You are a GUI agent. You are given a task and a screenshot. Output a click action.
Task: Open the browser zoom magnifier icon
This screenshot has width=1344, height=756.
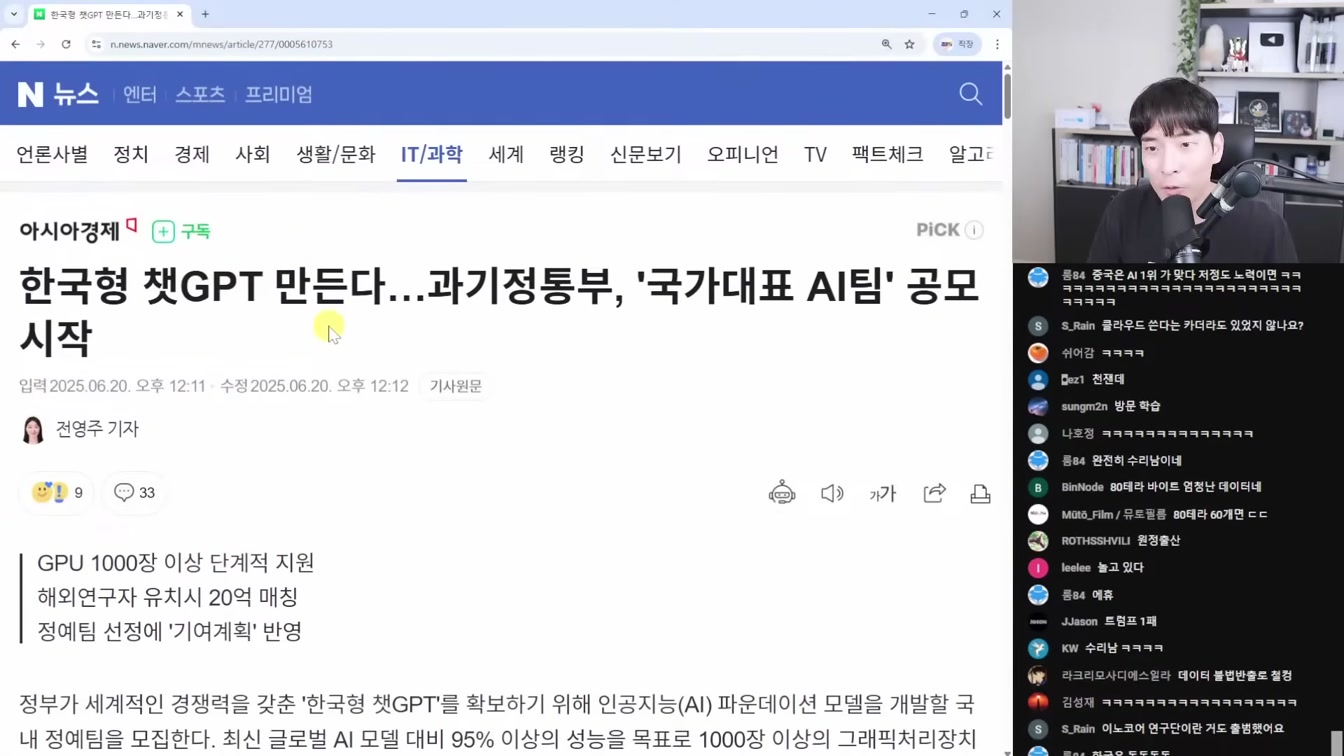pyautogui.click(x=886, y=44)
